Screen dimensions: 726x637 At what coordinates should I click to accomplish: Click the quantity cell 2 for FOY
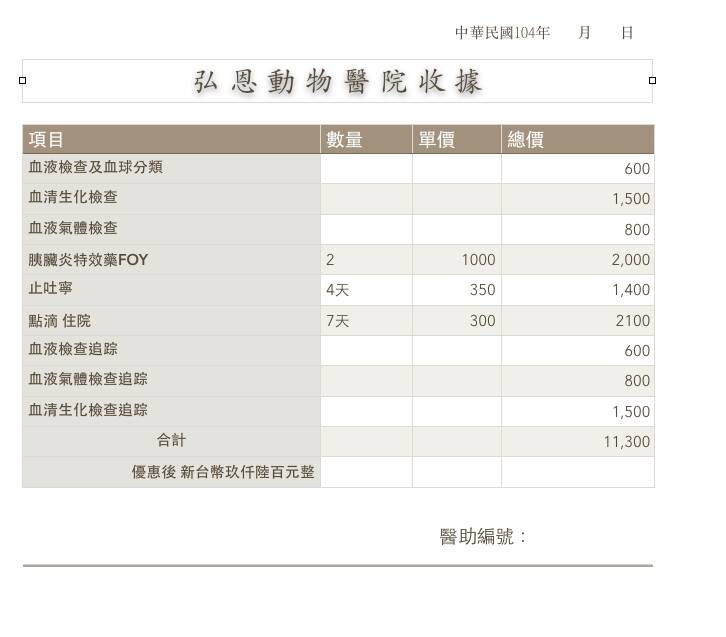(366, 260)
